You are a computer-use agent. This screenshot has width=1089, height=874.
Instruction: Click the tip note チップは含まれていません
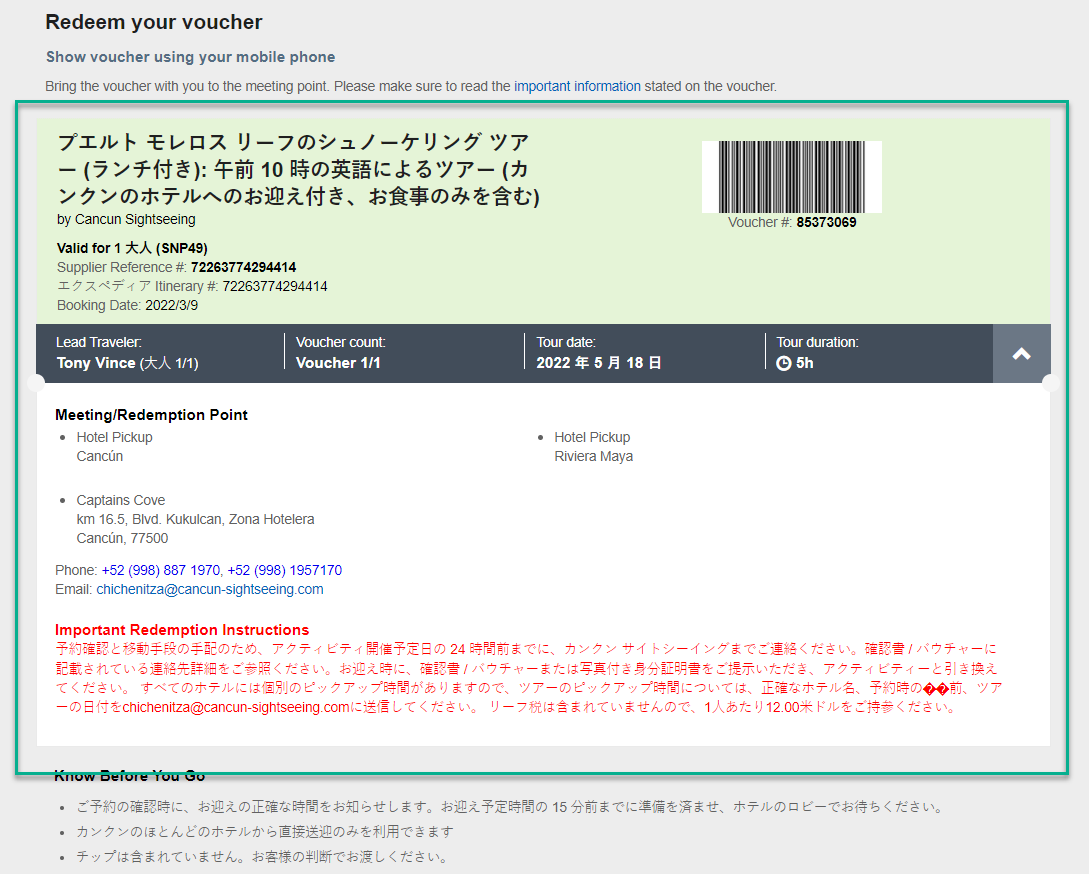(262, 857)
